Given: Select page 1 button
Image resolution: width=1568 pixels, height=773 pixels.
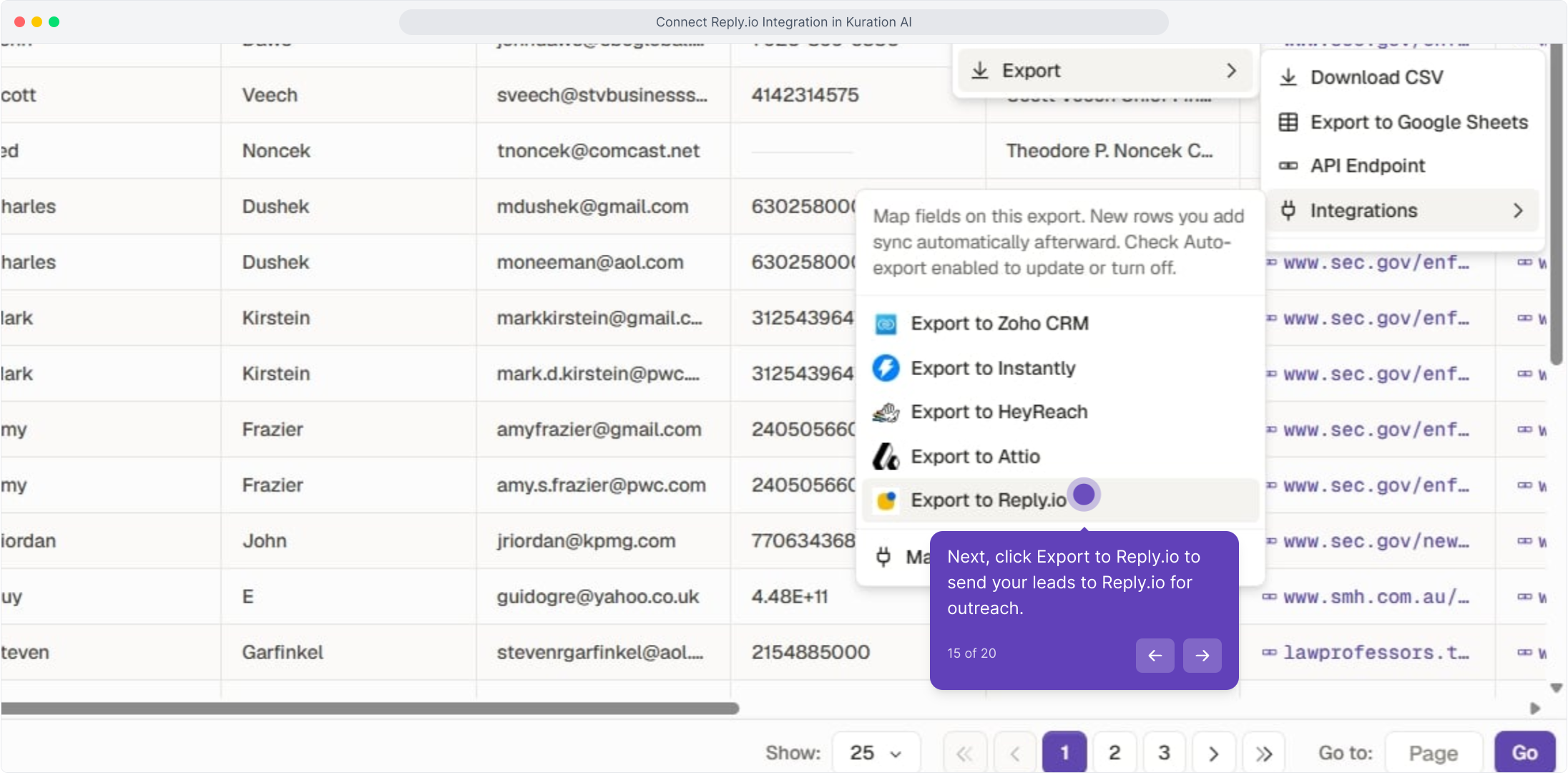Looking at the screenshot, I should (1064, 753).
